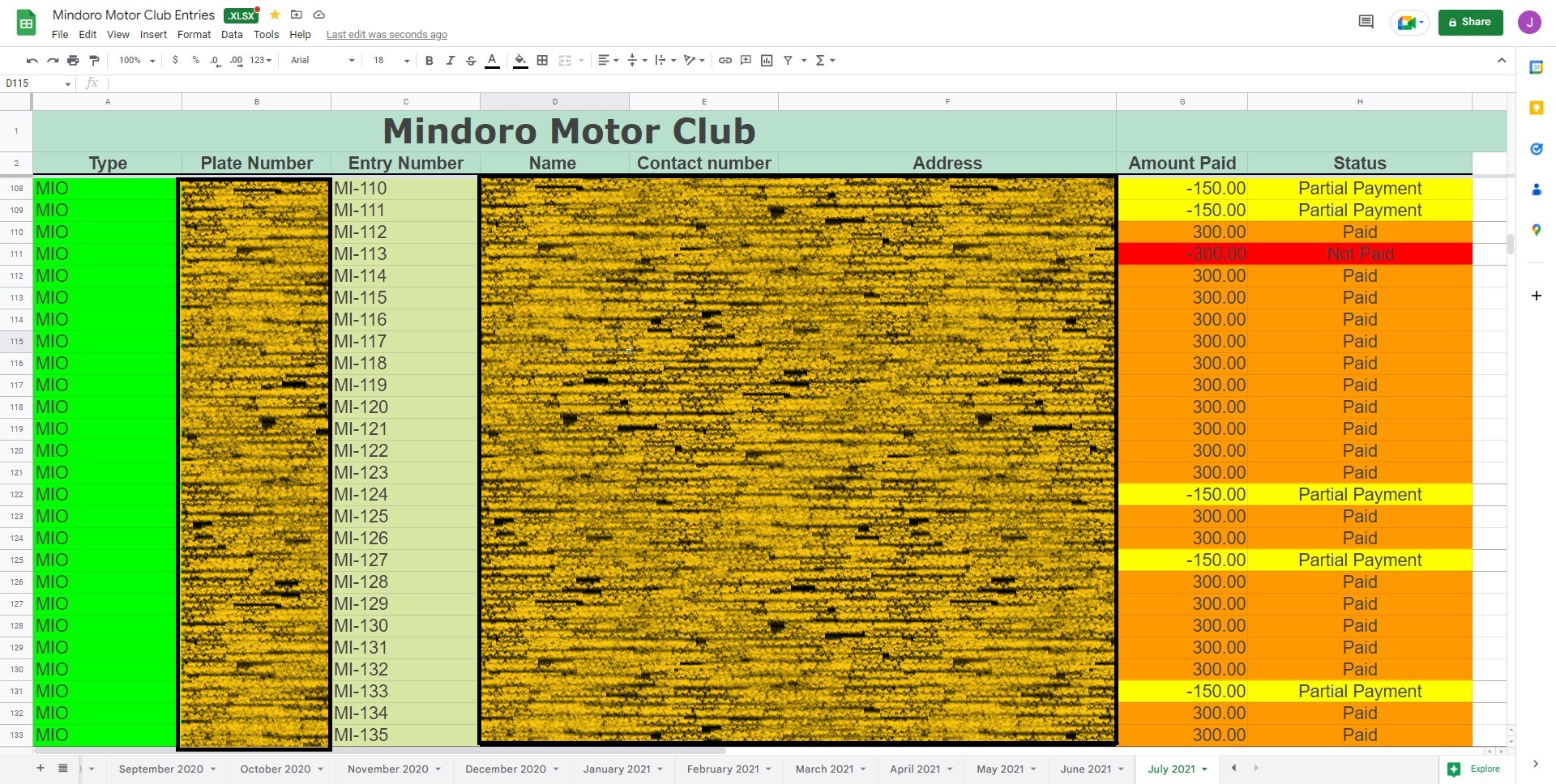
Task: Open the Arial font dropdown
Action: [x=323, y=61]
